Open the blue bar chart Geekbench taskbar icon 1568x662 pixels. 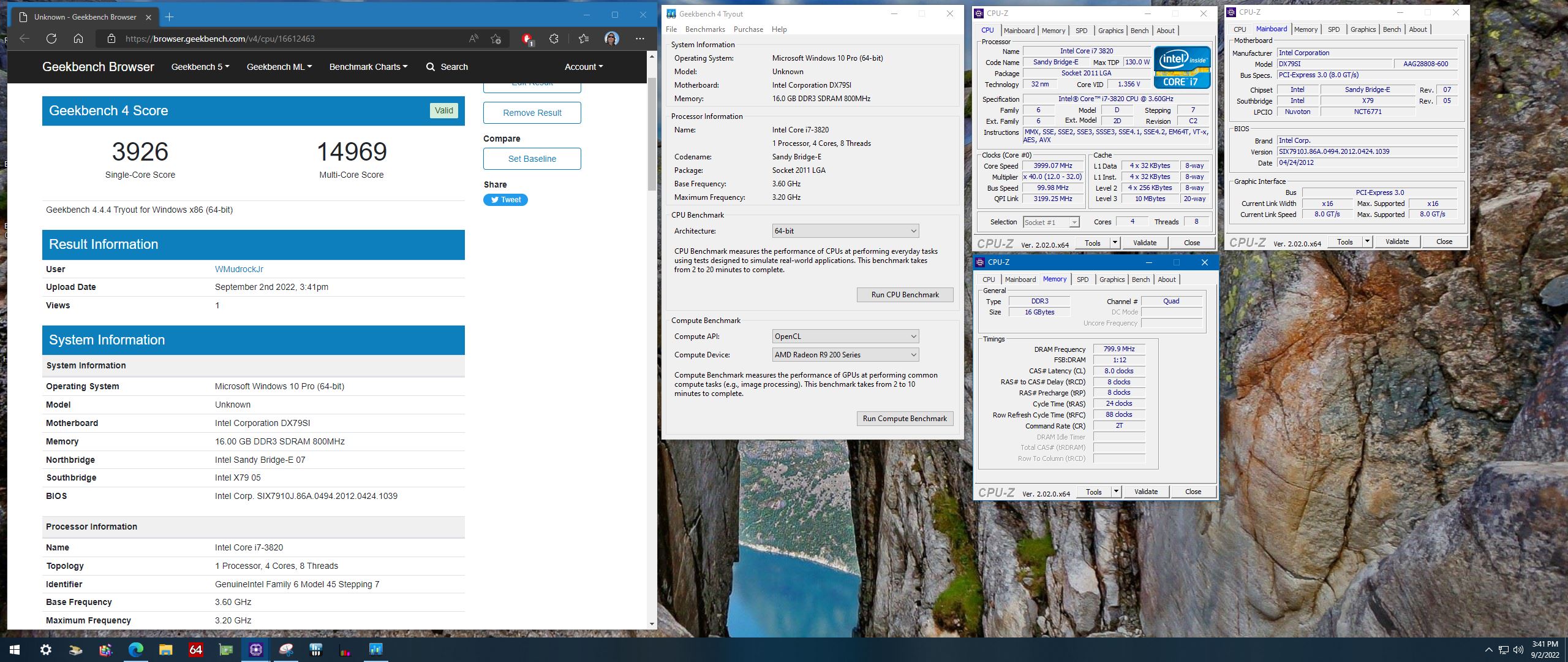[375, 650]
